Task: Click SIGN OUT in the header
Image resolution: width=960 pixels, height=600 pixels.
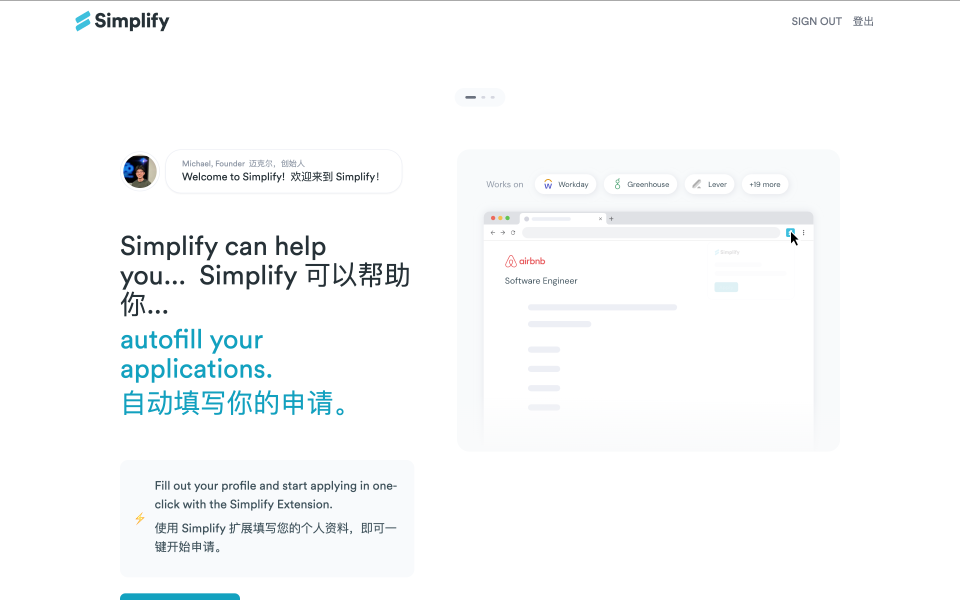Action: pos(816,21)
